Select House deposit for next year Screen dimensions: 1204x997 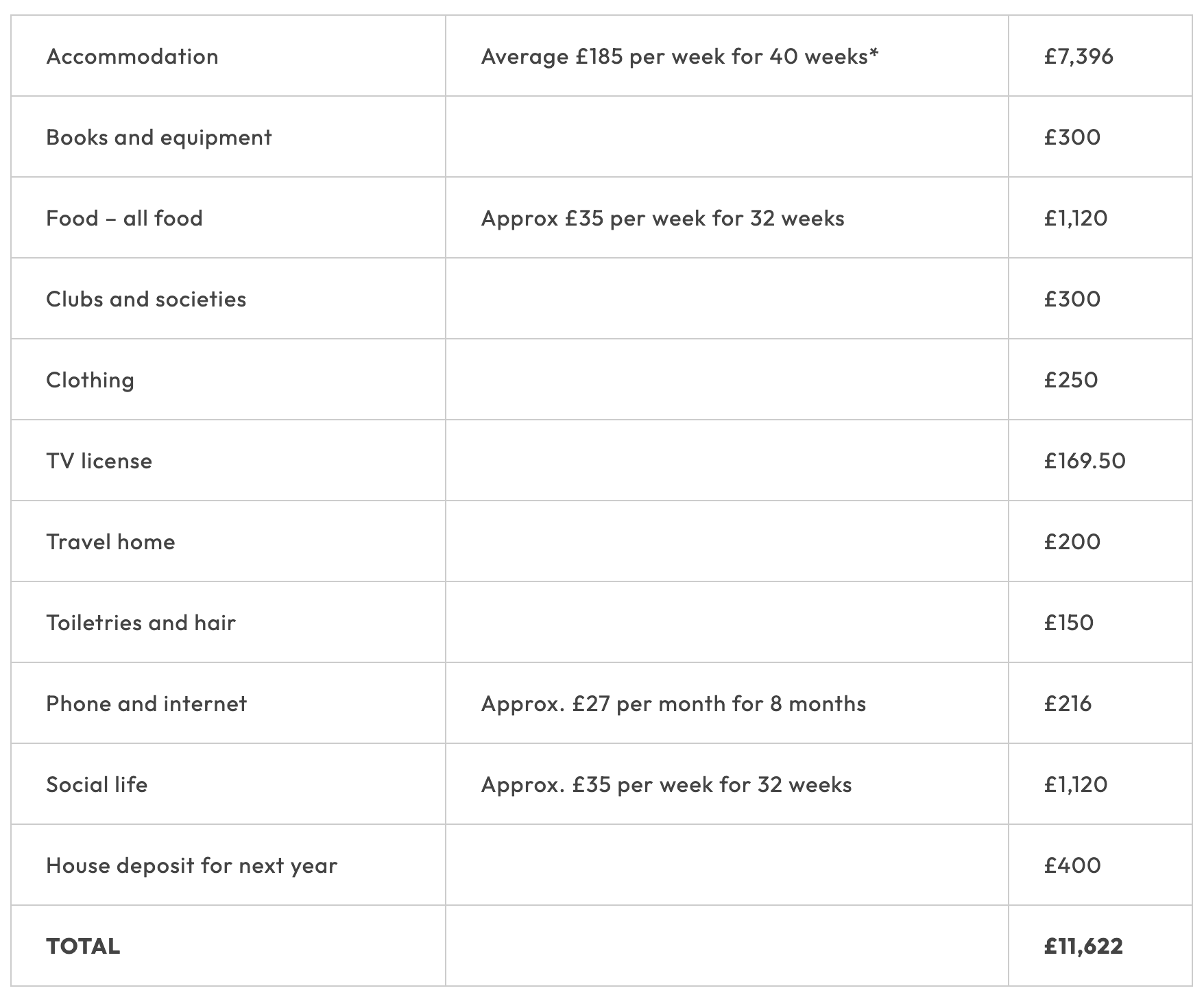click(x=191, y=865)
